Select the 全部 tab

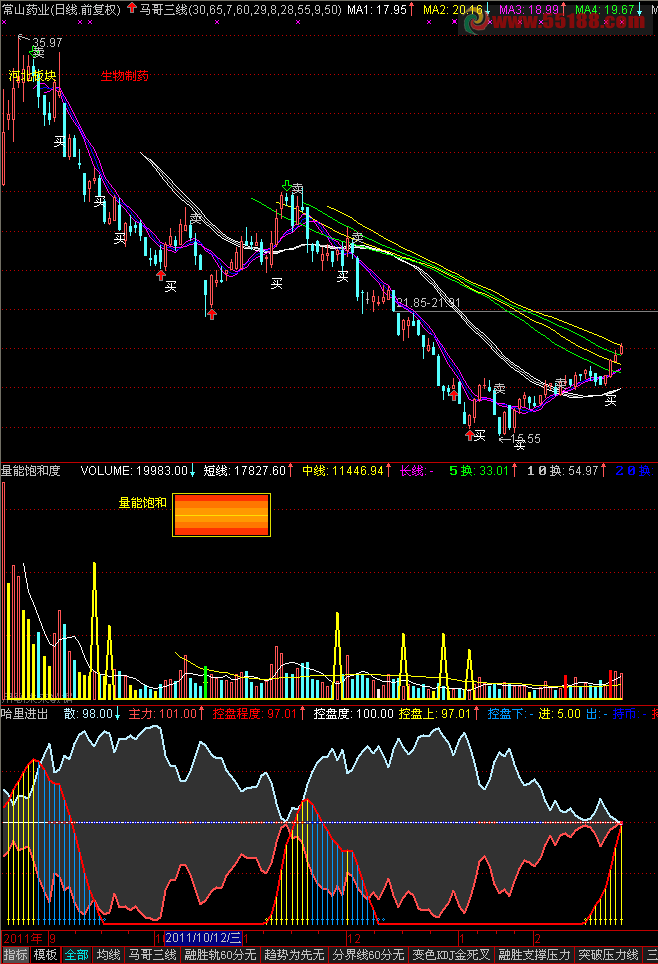pos(77,955)
